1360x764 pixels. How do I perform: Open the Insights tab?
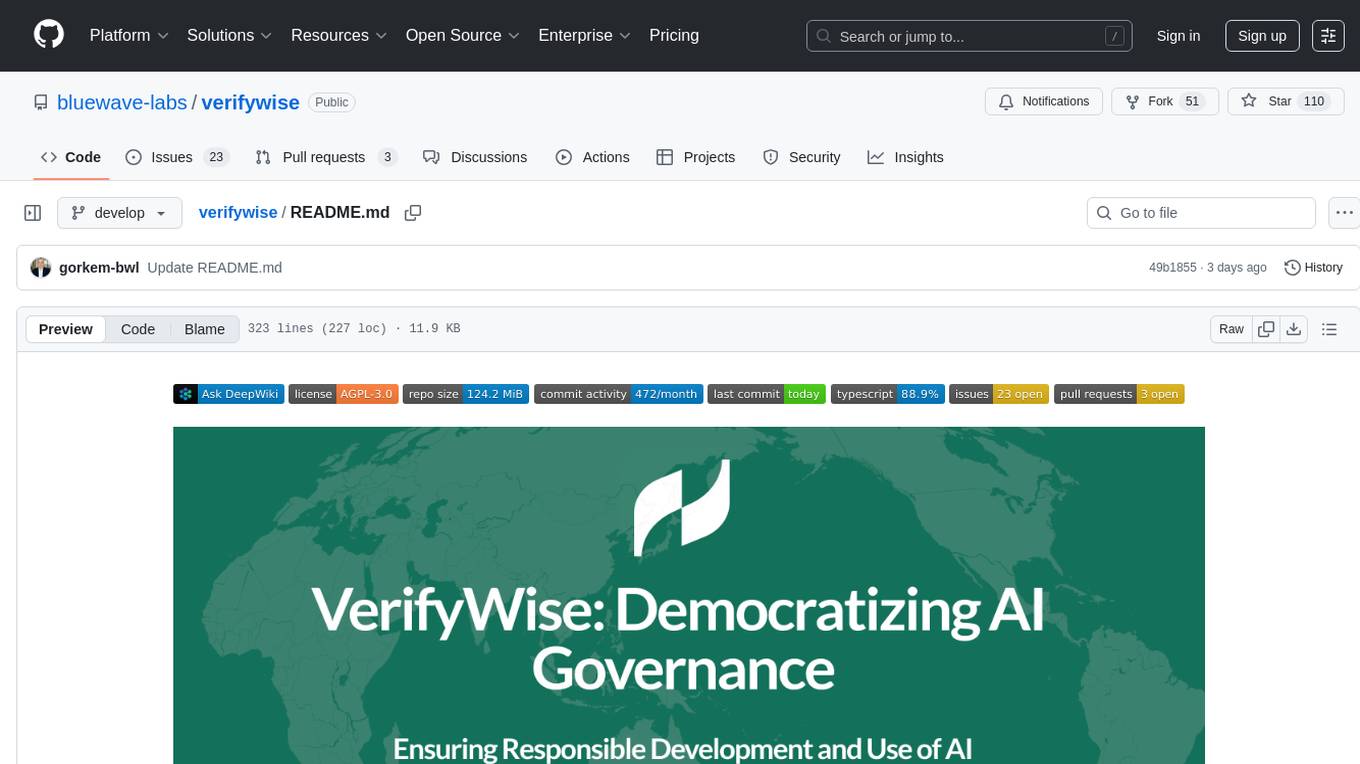(x=905, y=157)
